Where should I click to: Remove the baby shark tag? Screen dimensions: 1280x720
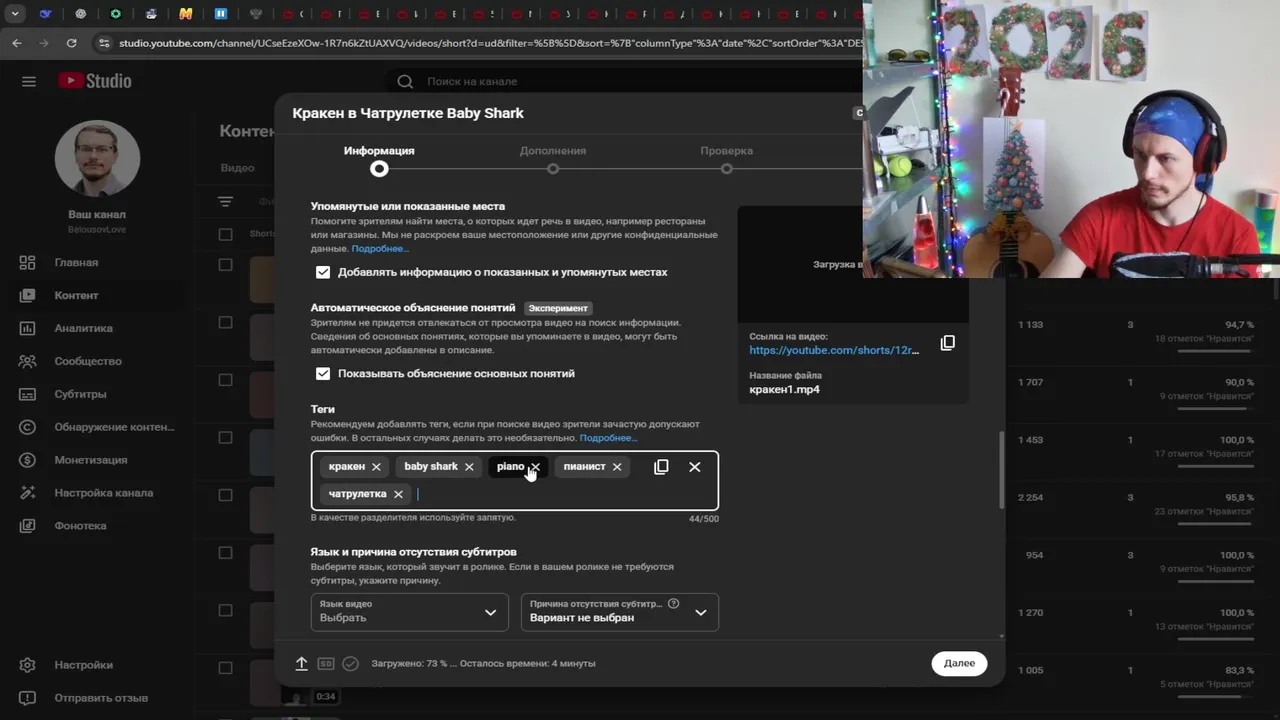pyautogui.click(x=469, y=467)
